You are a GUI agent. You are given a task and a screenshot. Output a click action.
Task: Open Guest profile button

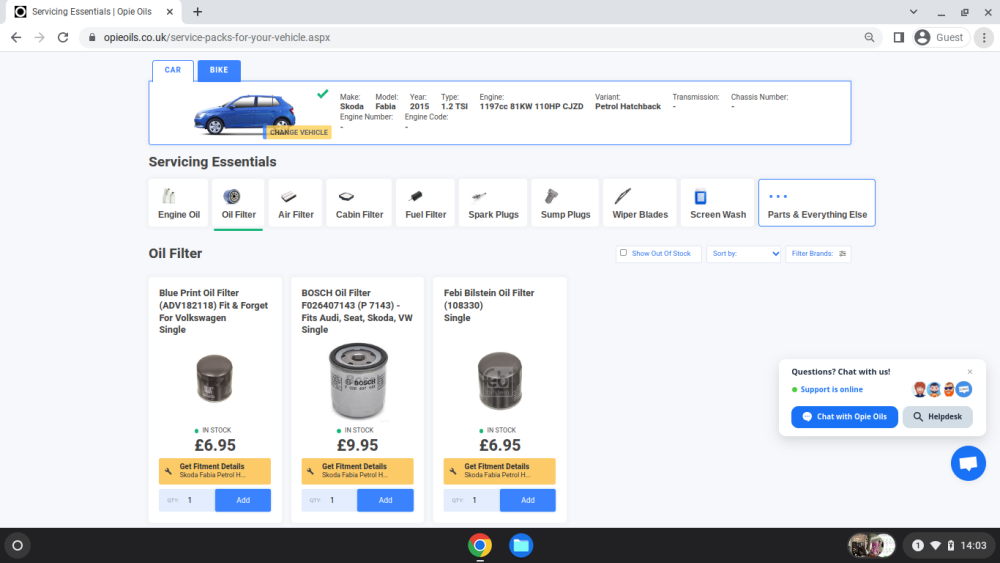click(941, 38)
